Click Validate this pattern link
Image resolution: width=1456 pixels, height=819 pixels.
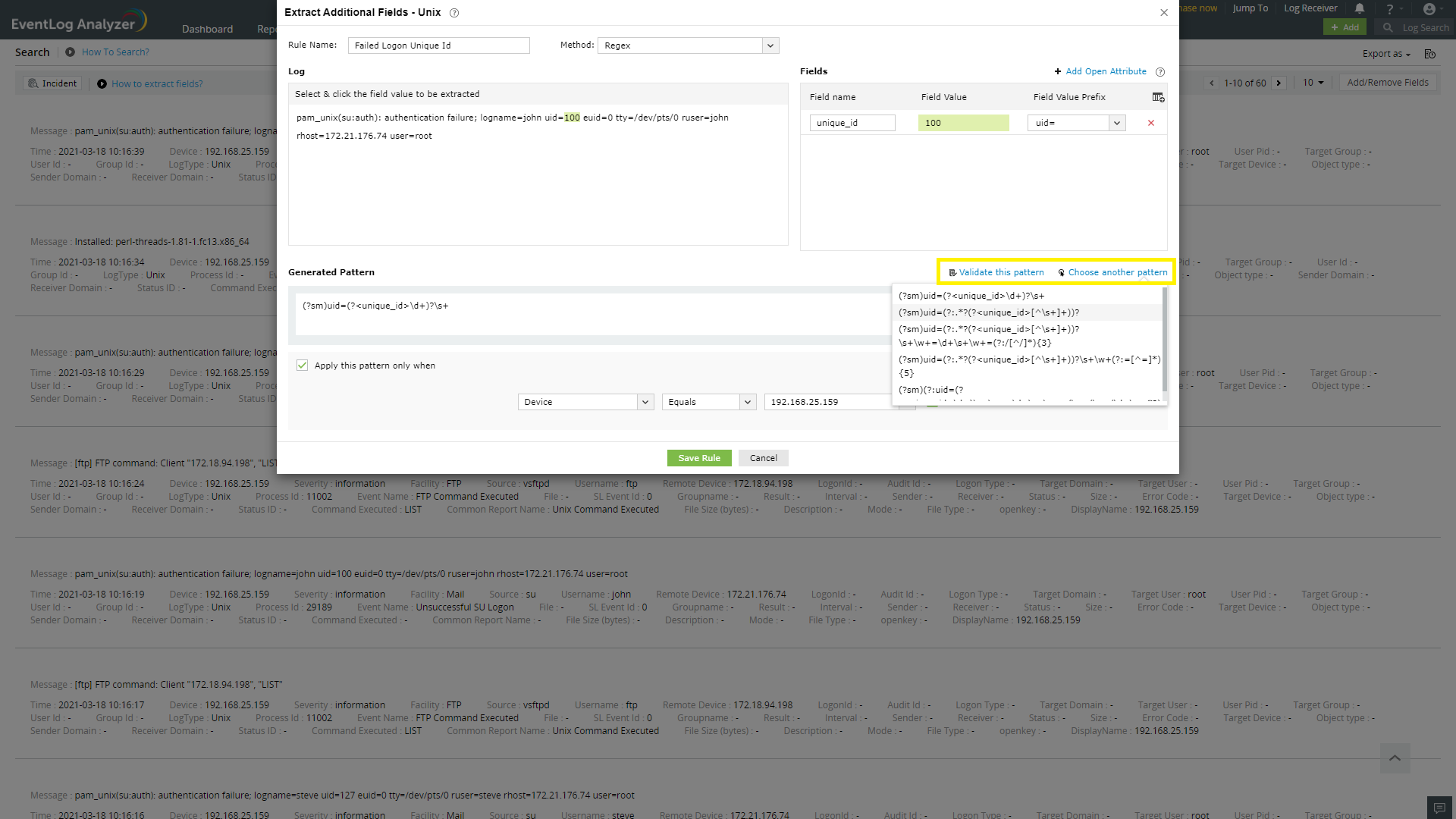point(1000,272)
